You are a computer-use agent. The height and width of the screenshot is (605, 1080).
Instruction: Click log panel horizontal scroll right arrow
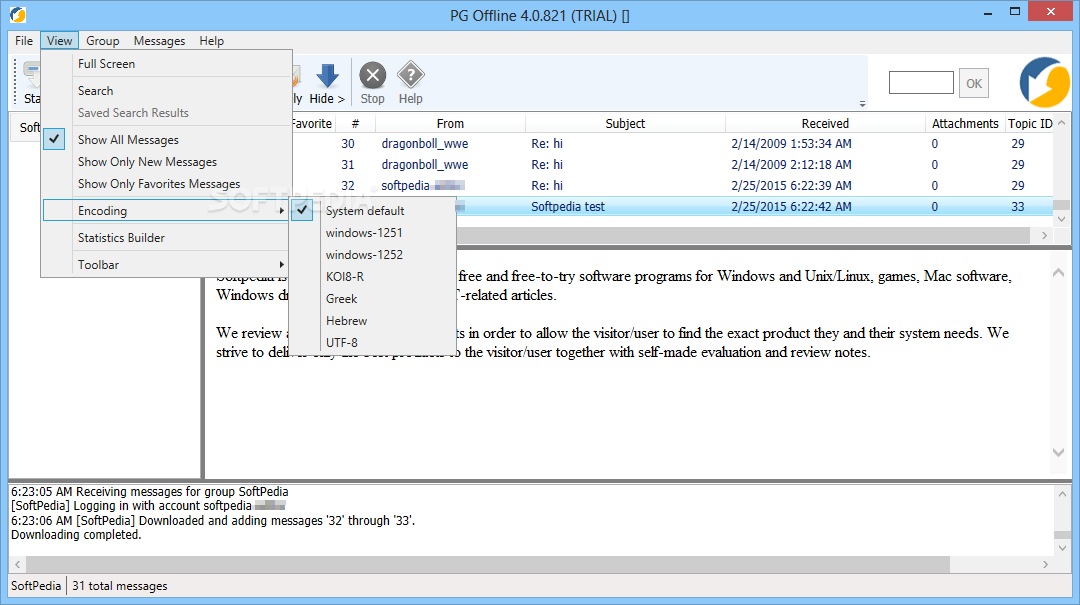[x=1046, y=564]
